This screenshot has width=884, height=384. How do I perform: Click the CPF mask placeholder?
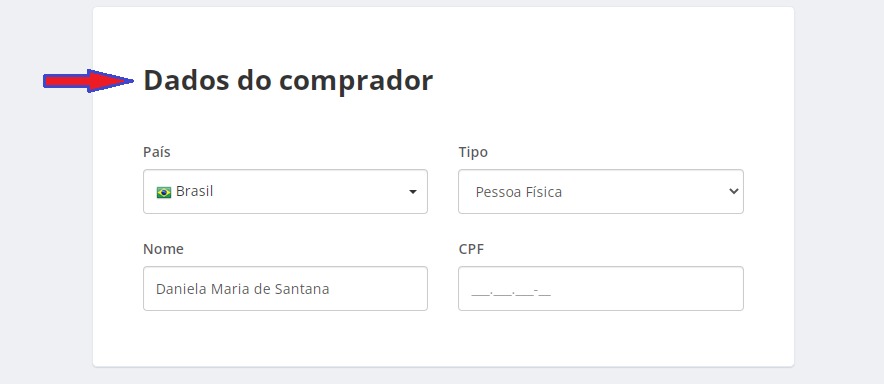click(511, 292)
